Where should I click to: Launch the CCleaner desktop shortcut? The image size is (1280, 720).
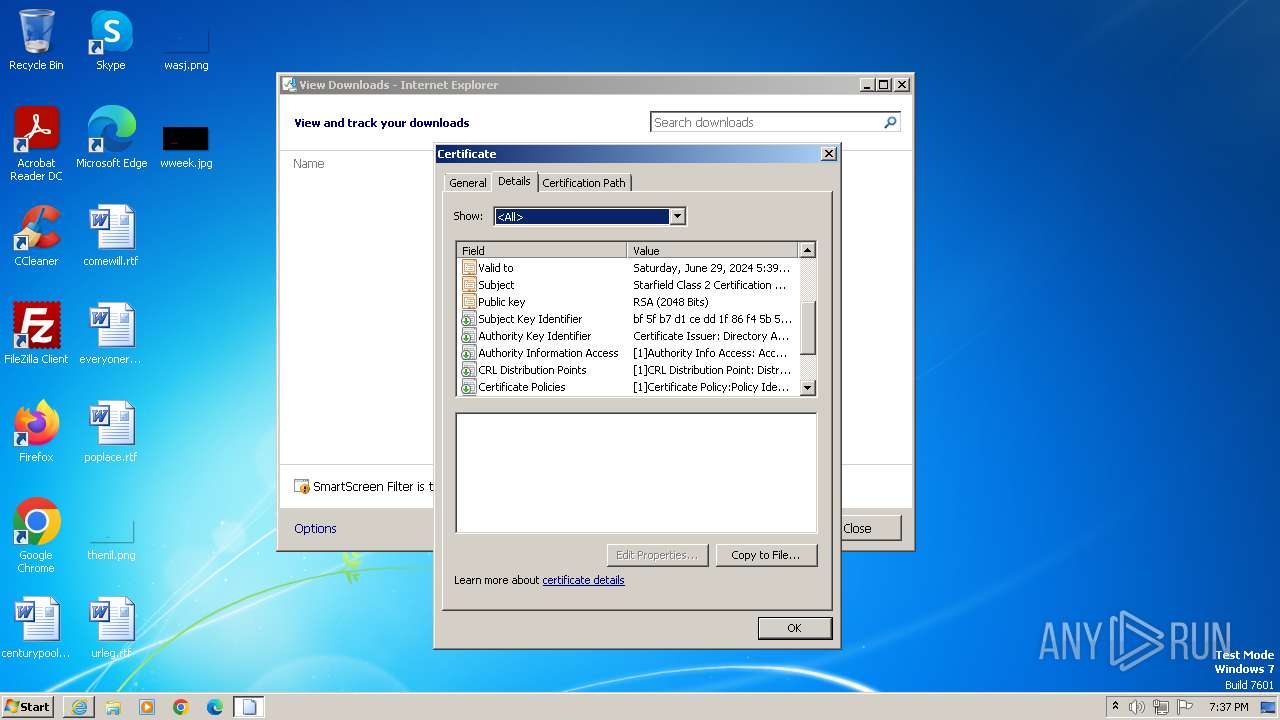click(x=36, y=236)
